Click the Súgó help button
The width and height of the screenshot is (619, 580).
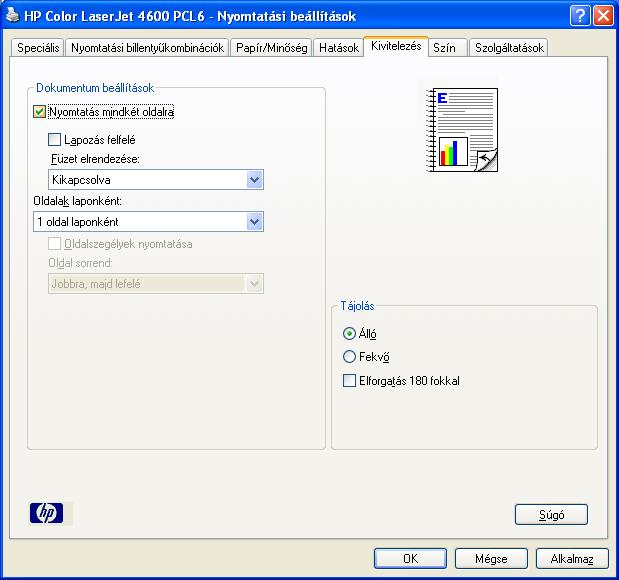[551, 514]
